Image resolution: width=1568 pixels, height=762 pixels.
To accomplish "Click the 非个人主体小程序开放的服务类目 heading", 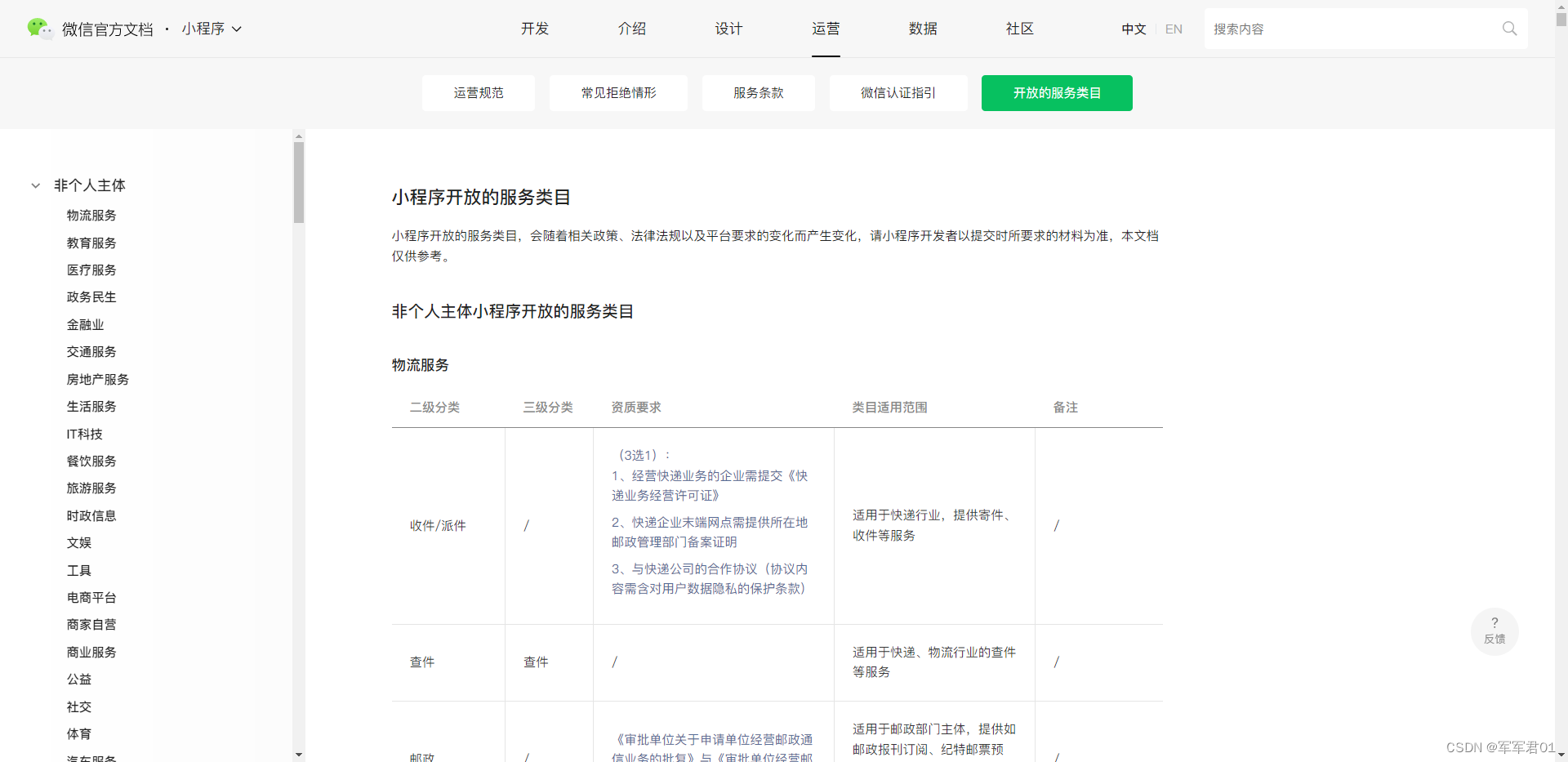I will [513, 311].
